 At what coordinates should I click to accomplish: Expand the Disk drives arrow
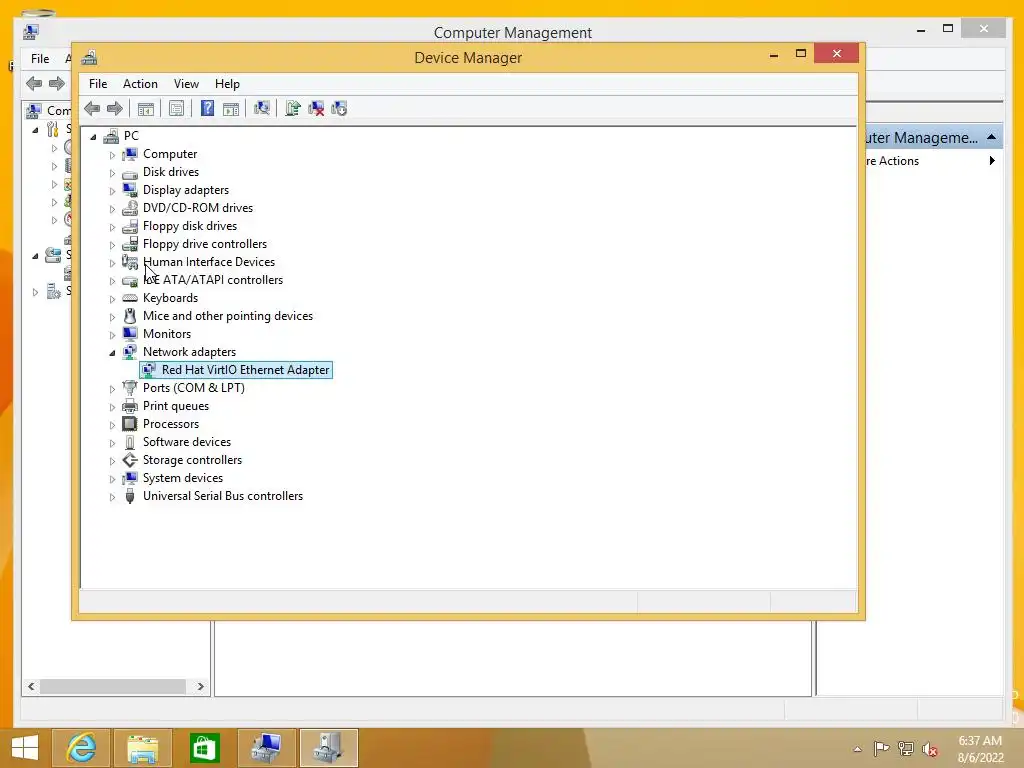tap(112, 173)
